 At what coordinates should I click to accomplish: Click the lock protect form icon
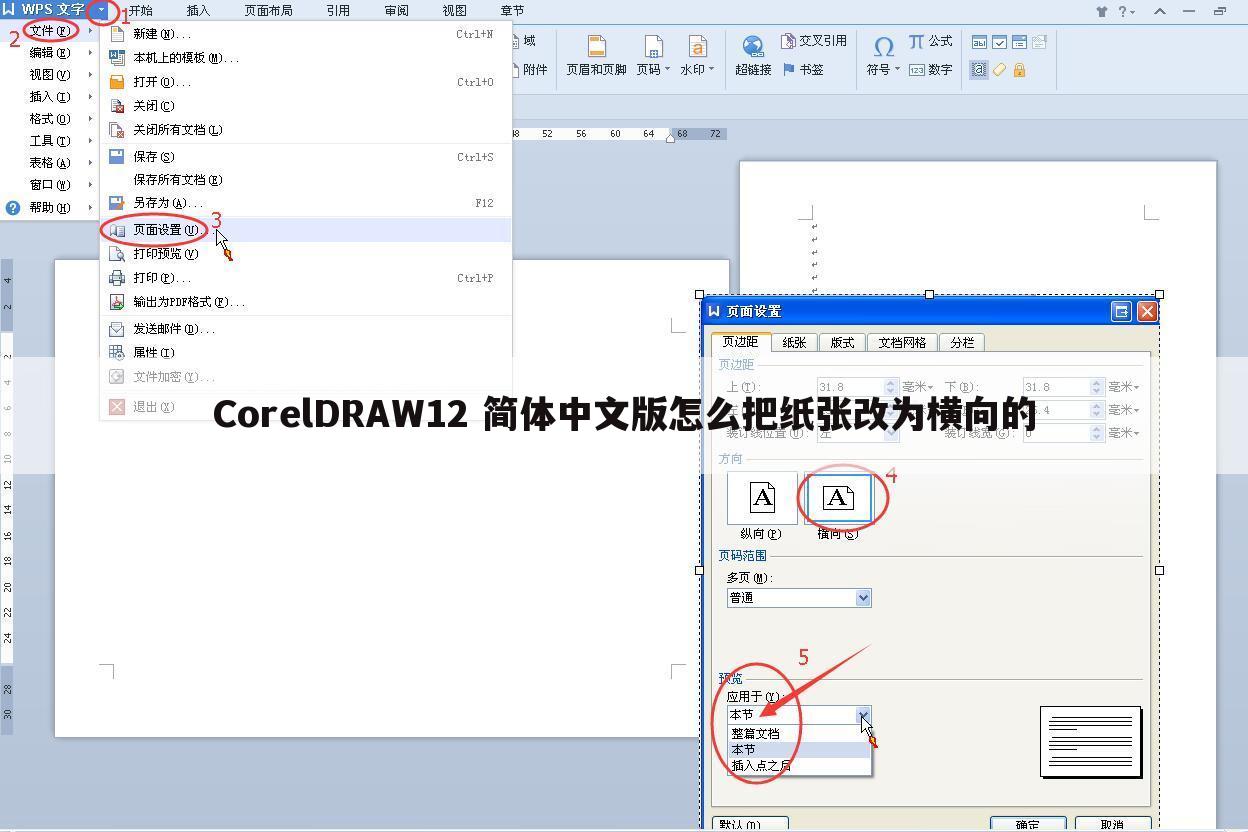(1019, 70)
